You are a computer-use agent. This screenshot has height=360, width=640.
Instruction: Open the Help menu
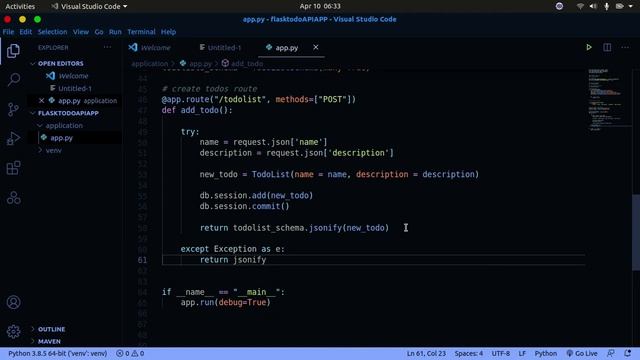point(168,32)
